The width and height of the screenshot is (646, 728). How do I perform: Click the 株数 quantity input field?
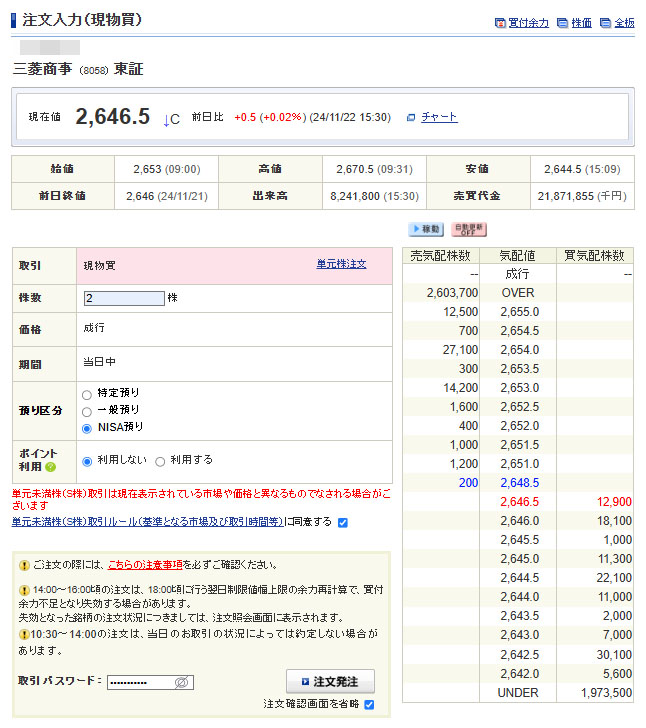124,298
